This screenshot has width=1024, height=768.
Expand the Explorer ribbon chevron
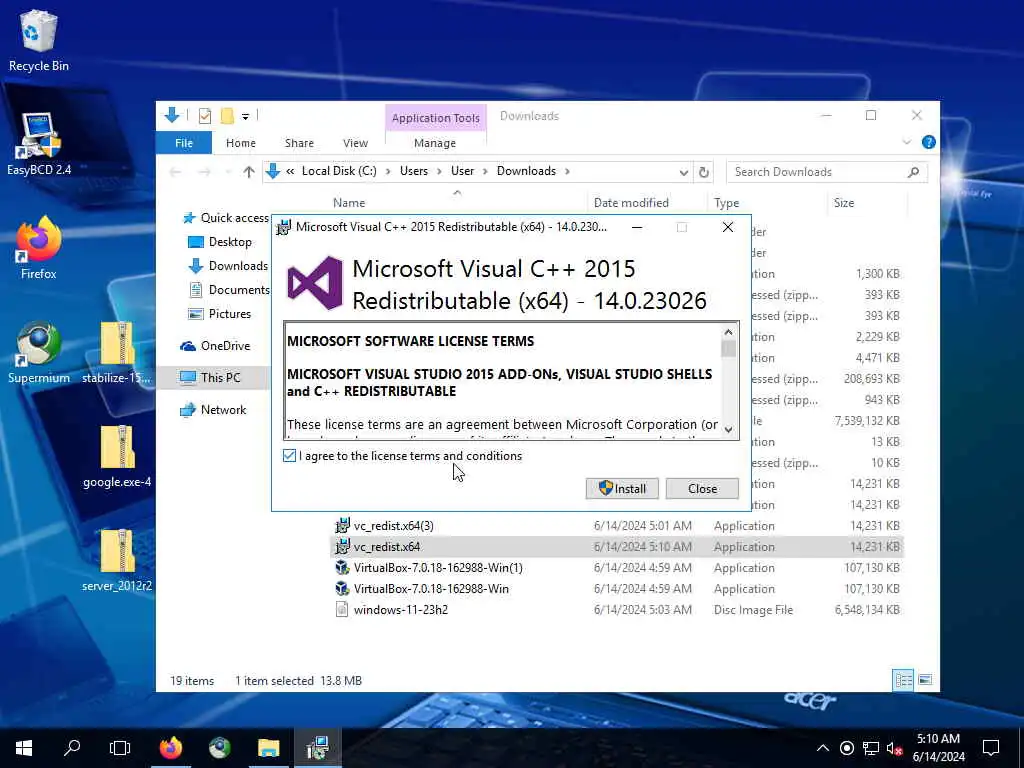pos(906,142)
